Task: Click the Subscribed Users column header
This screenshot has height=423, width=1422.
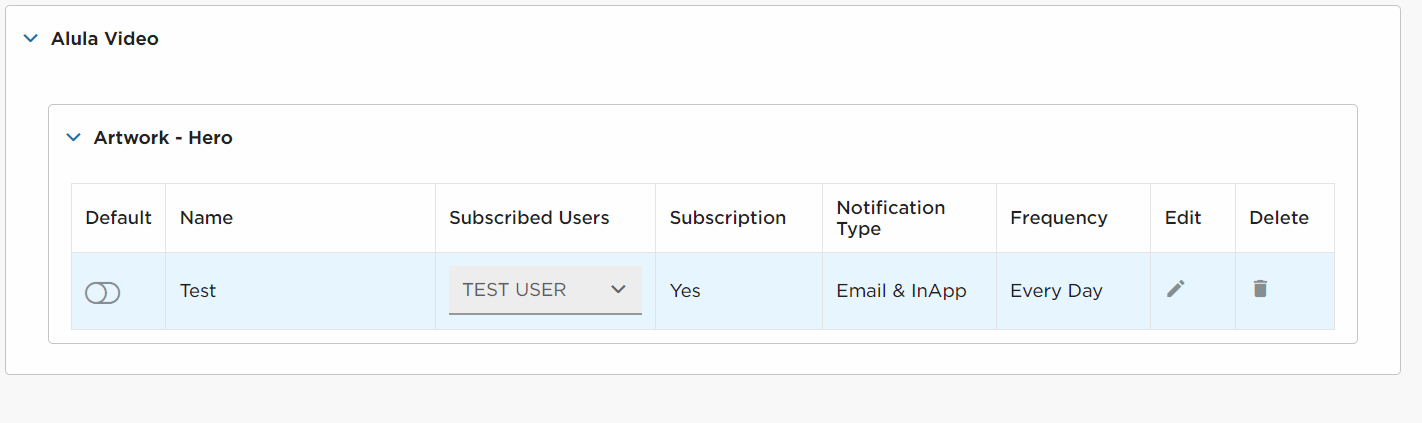Action: (x=529, y=218)
